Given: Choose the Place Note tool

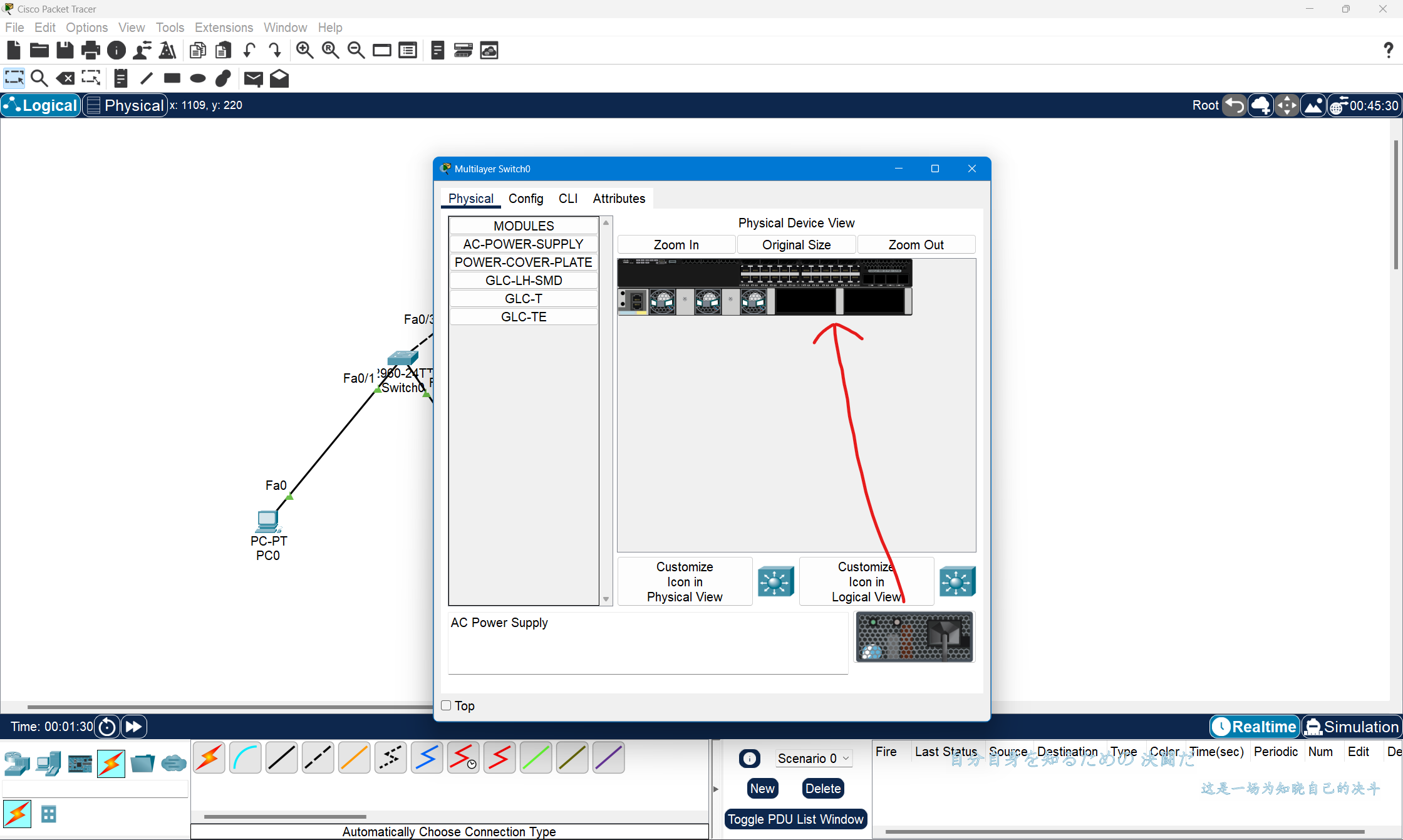Looking at the screenshot, I should 121,78.
